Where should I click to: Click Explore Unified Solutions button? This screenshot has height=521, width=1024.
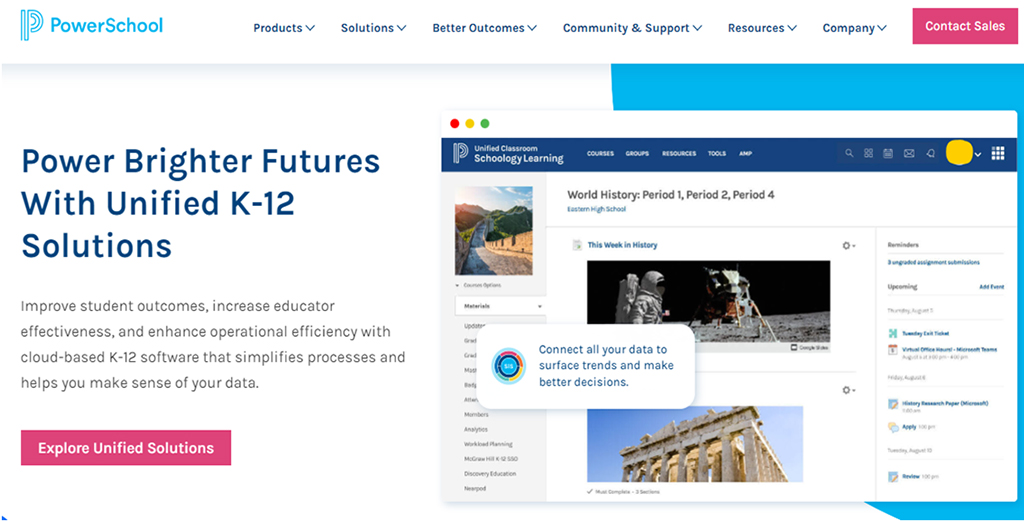click(x=126, y=448)
